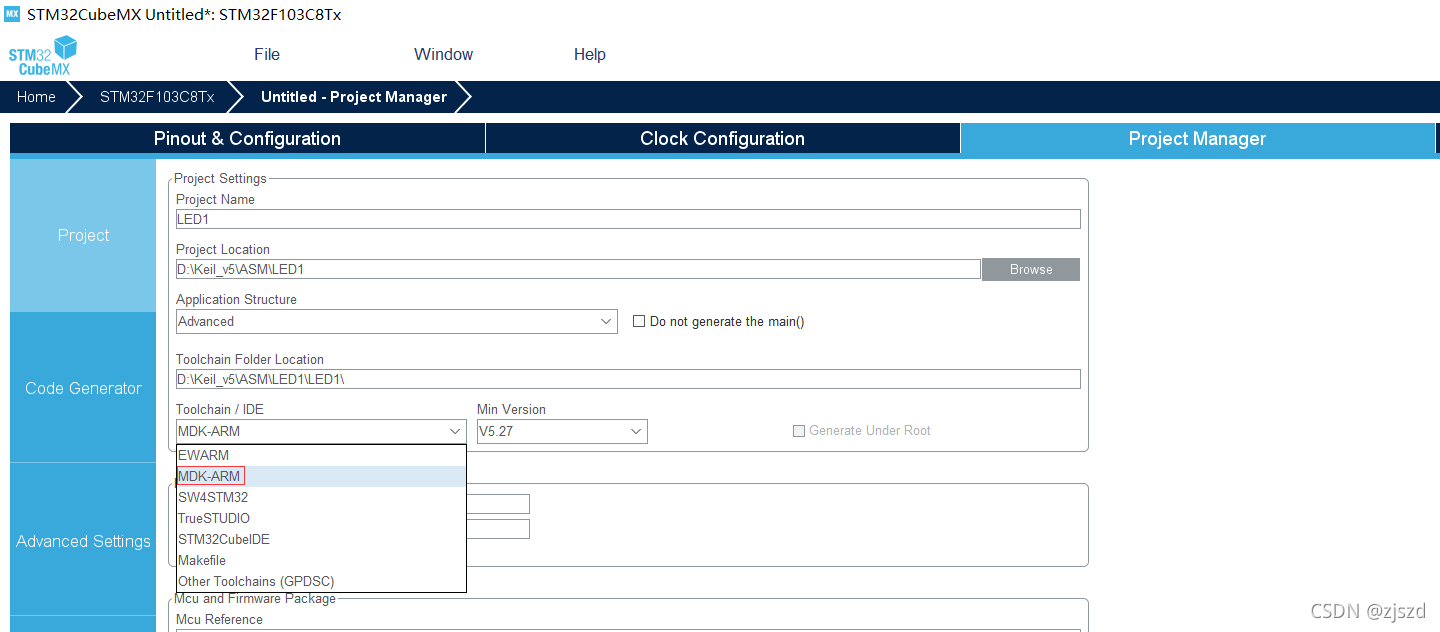Image resolution: width=1440 pixels, height=632 pixels.
Task: Click the Project Location field
Action: coord(578,269)
